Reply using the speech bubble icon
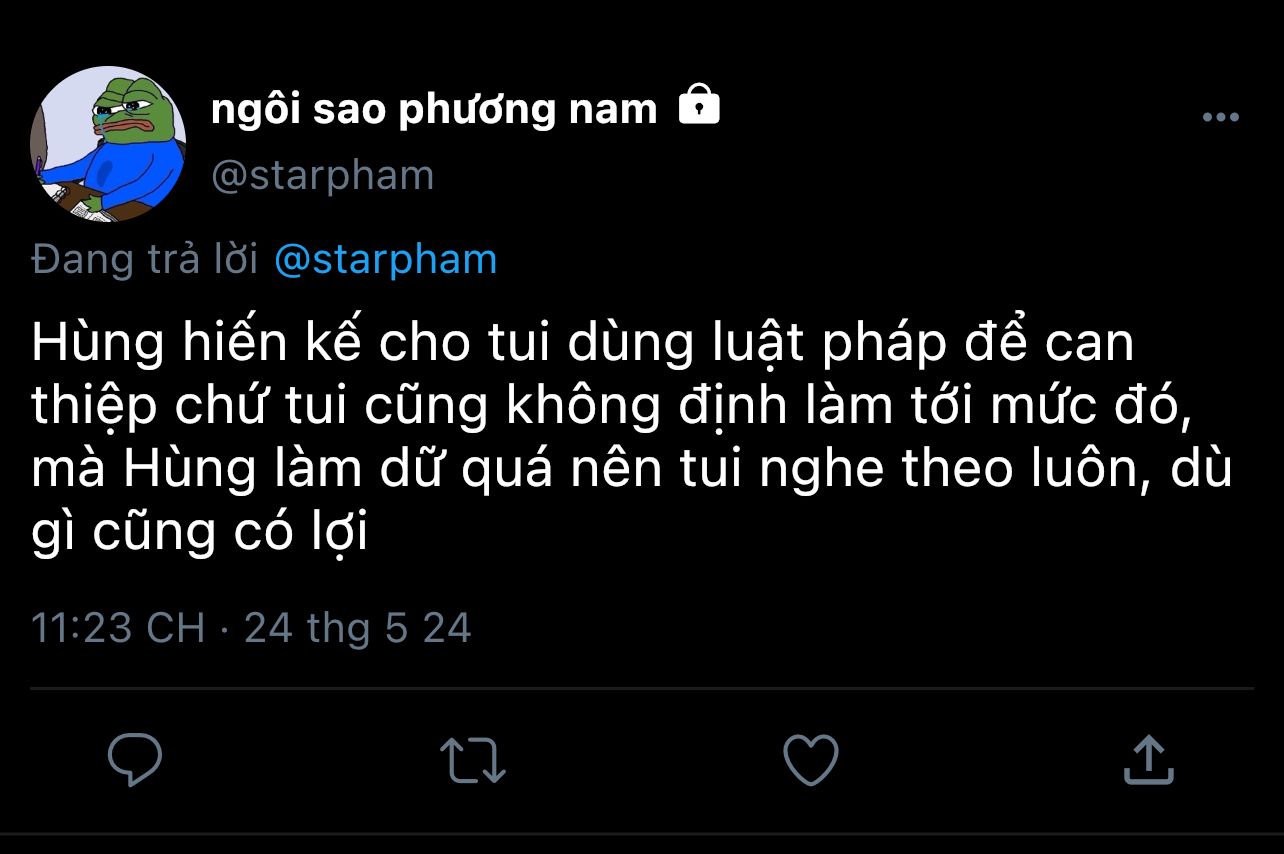Screen dimensions: 1284x854 pos(135,761)
